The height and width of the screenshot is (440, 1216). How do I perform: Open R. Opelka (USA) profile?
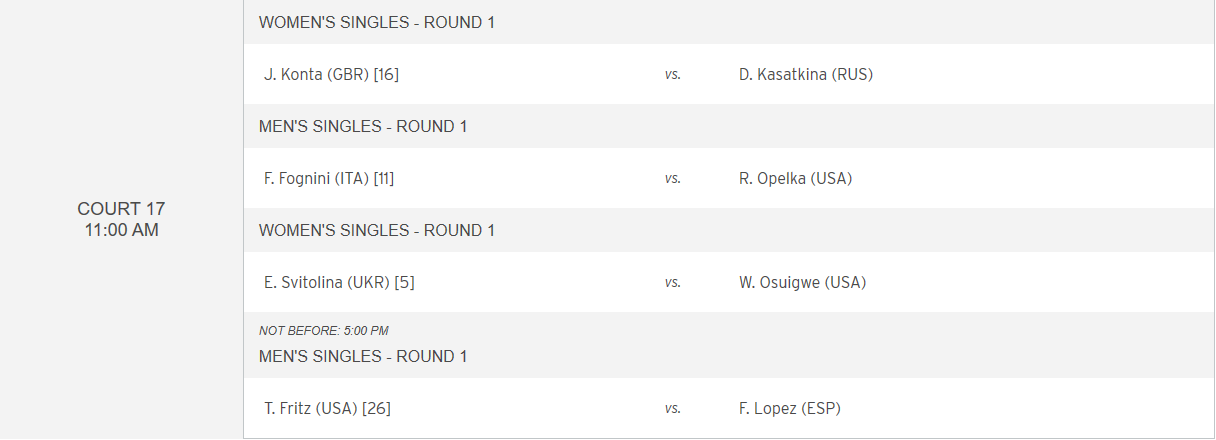795,178
